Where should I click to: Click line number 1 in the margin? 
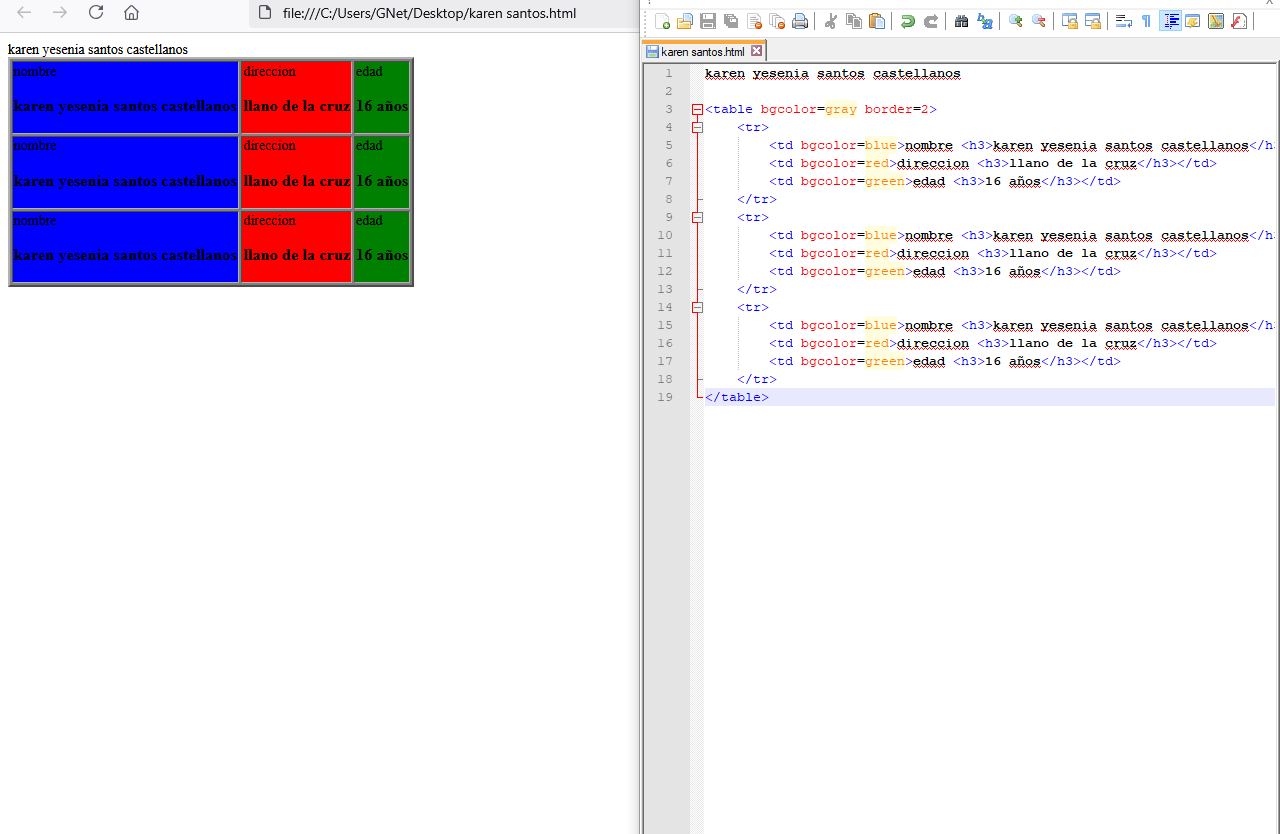pos(668,73)
